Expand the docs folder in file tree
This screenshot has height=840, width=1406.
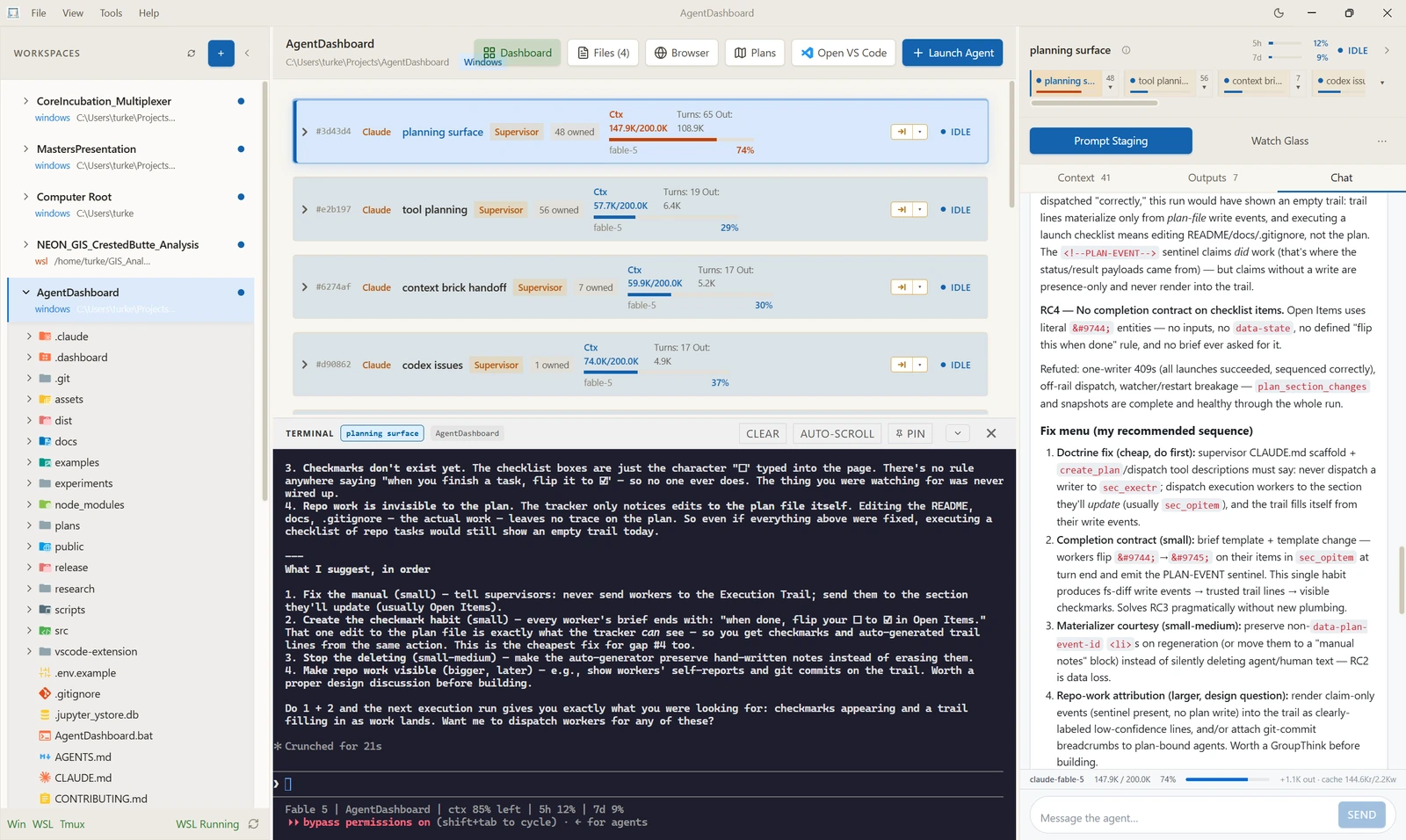click(x=29, y=442)
